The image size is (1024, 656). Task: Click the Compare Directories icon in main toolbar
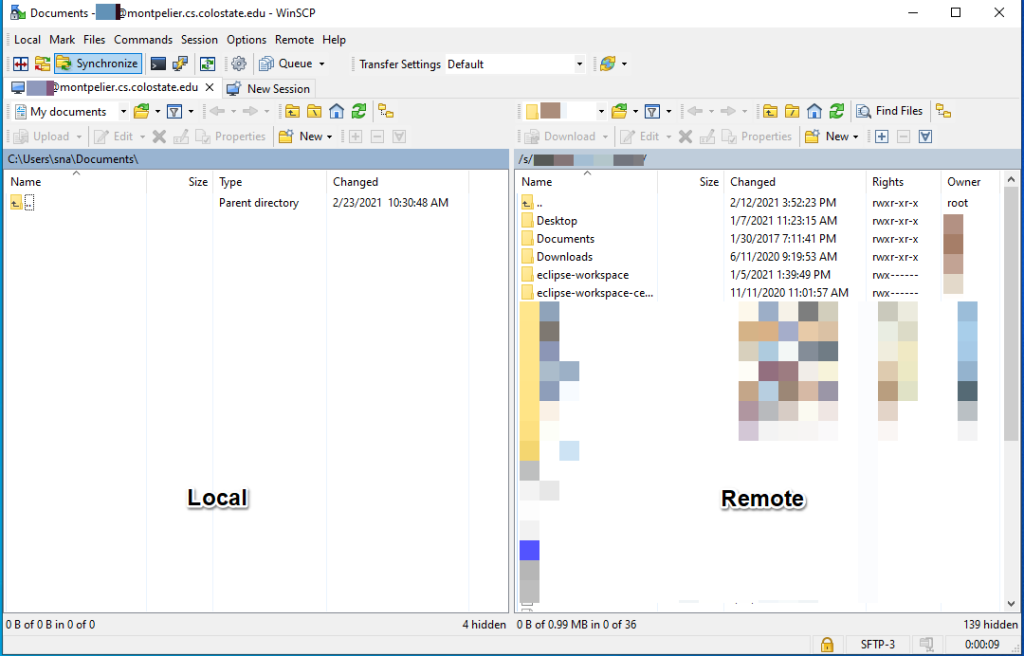[20, 64]
